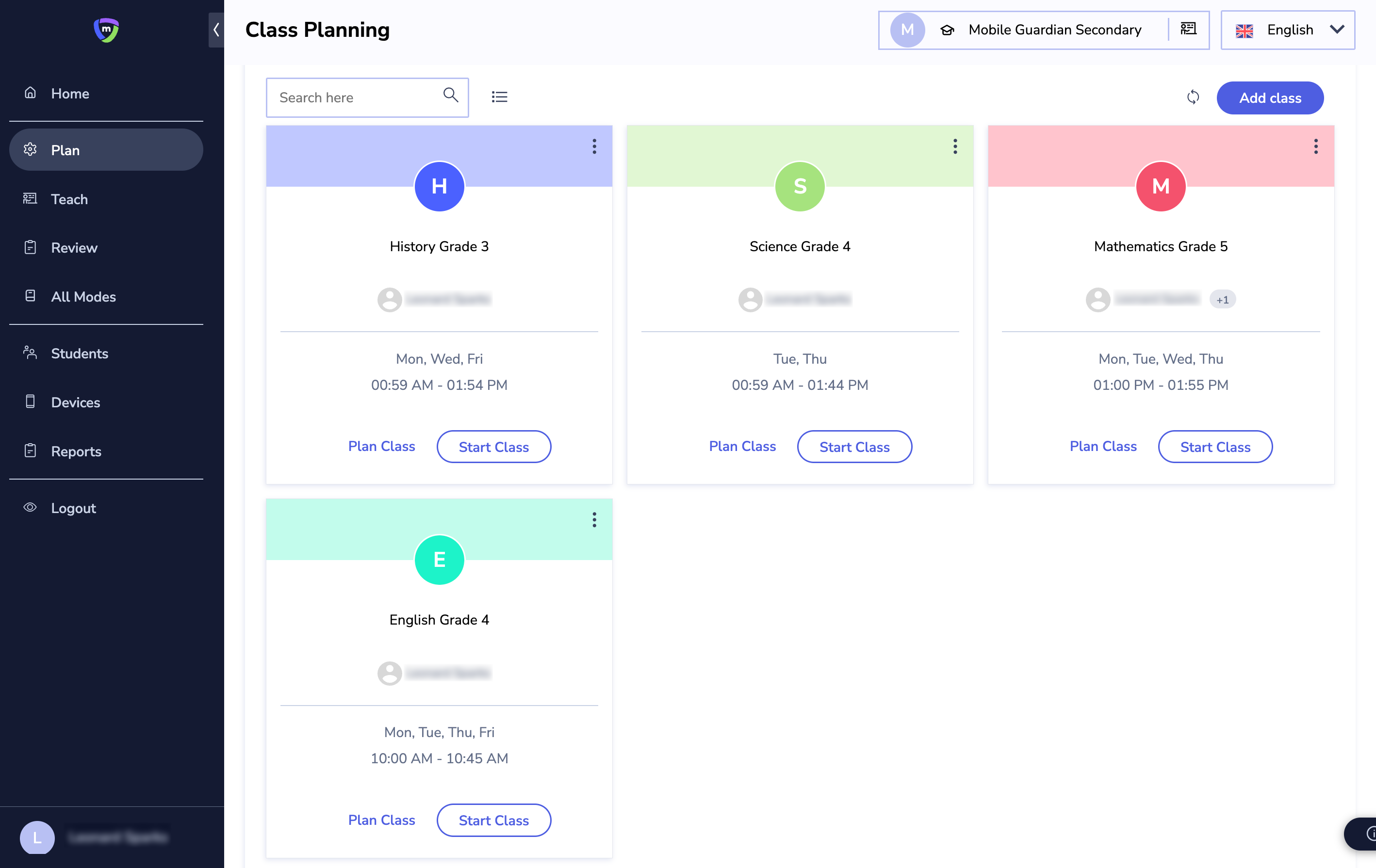Collapse the sidebar navigation panel
Viewport: 1376px width, 868px height.
pos(216,30)
